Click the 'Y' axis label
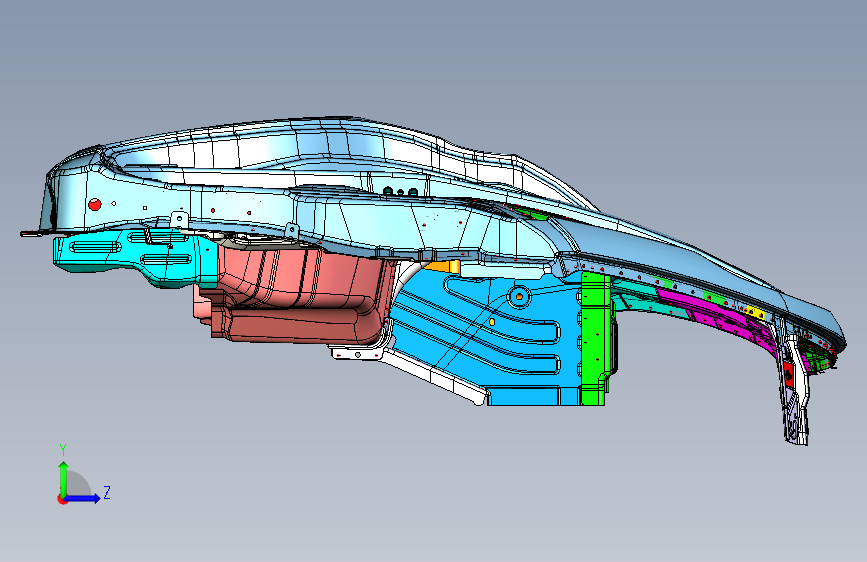Screen dimensions: 867x562 [x=63, y=450]
